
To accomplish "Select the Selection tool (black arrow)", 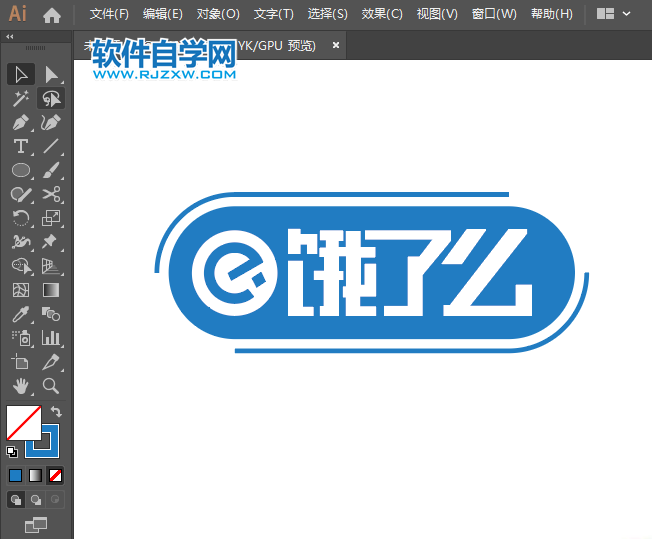I will [21, 75].
